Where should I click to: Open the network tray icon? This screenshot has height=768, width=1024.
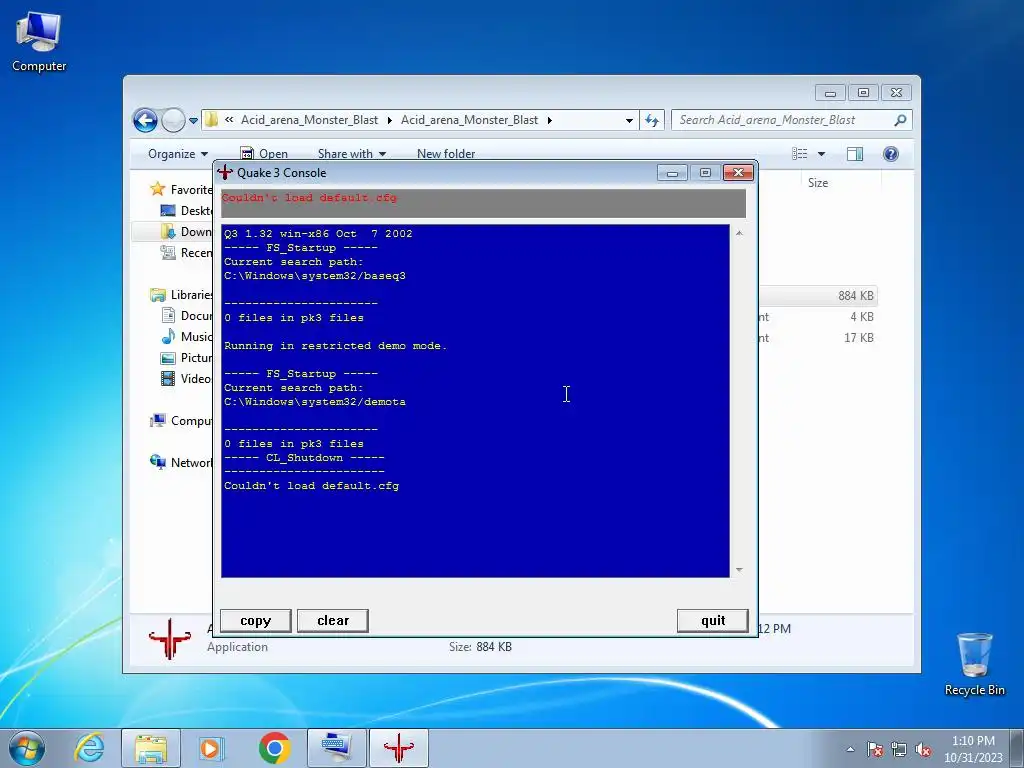pyautogui.click(x=899, y=749)
